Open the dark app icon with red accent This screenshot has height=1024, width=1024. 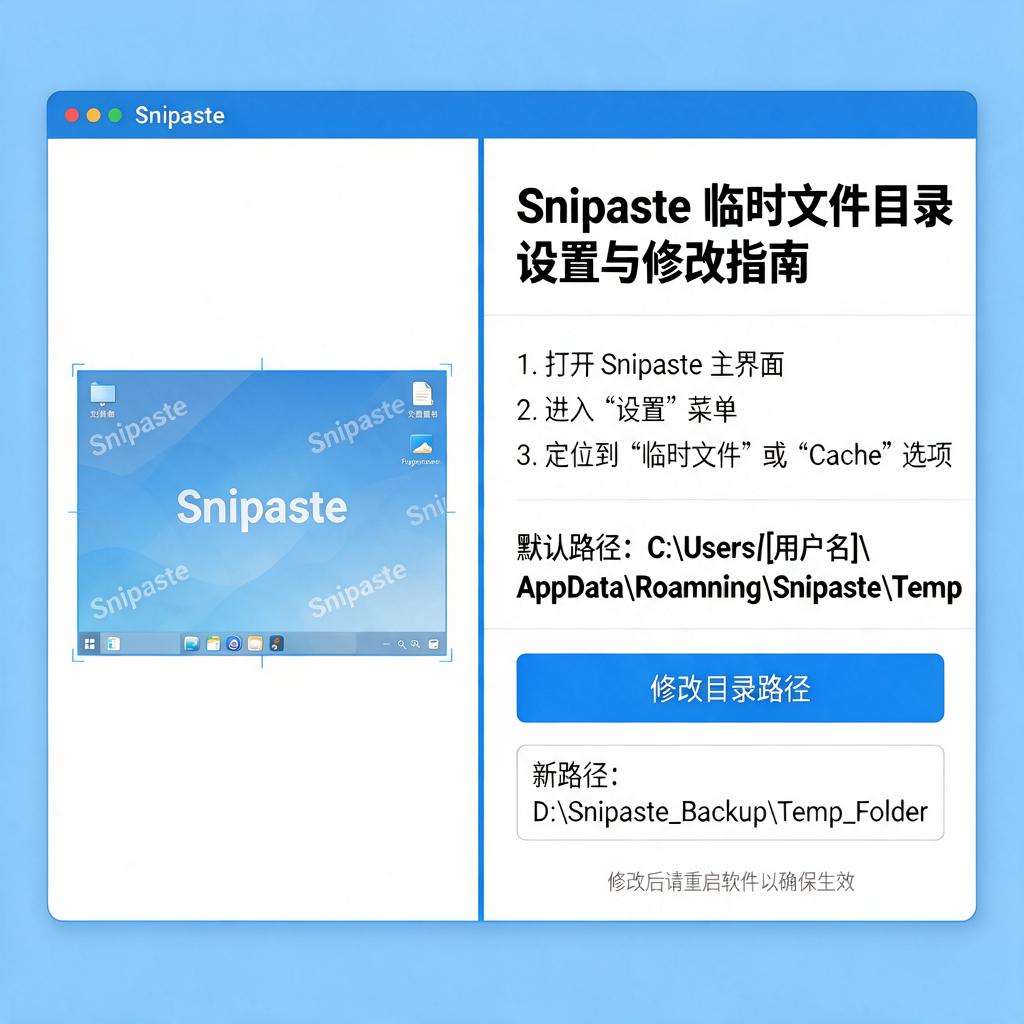pos(276,644)
